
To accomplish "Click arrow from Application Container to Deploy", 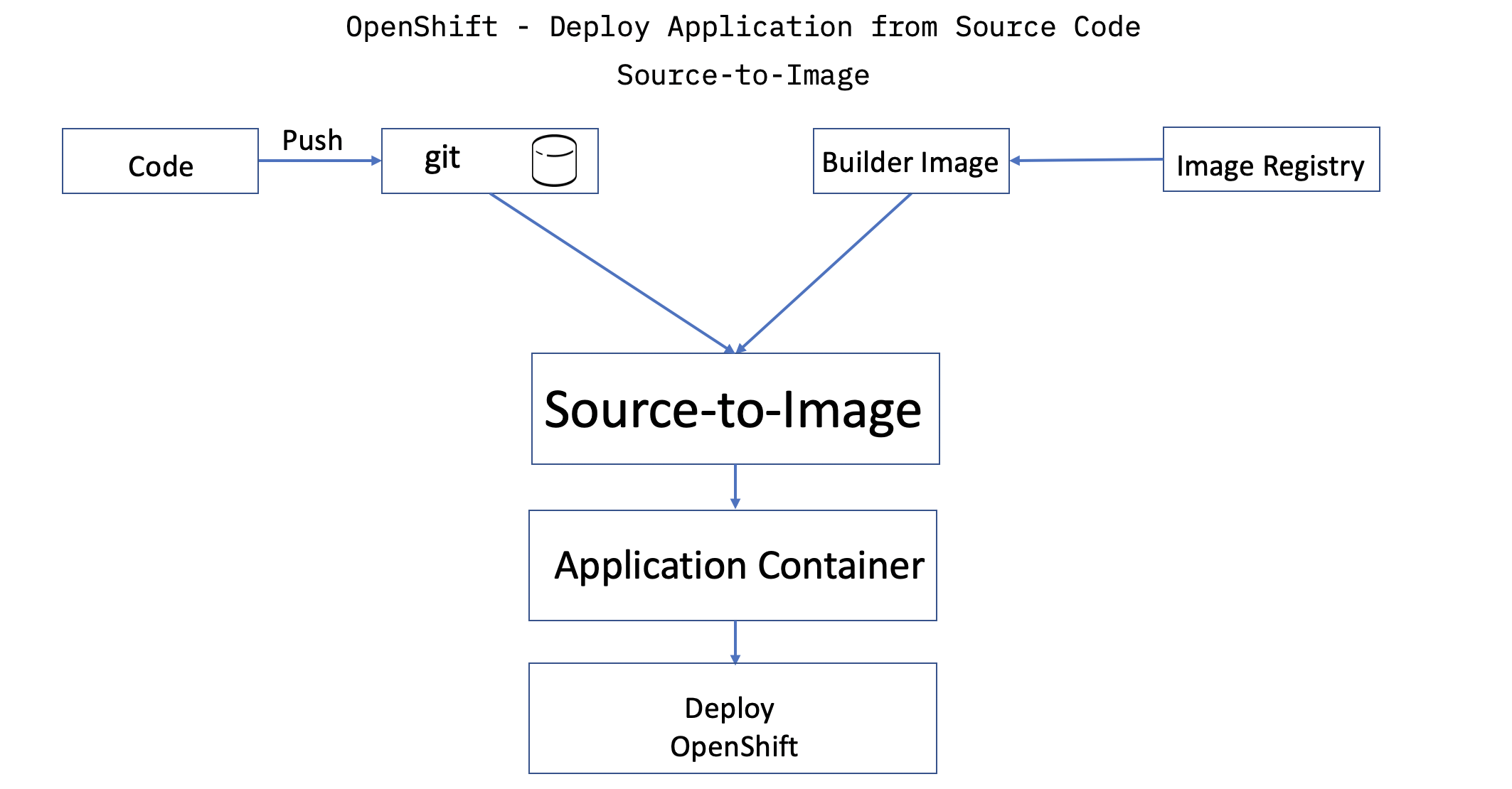I will click(x=735, y=641).
